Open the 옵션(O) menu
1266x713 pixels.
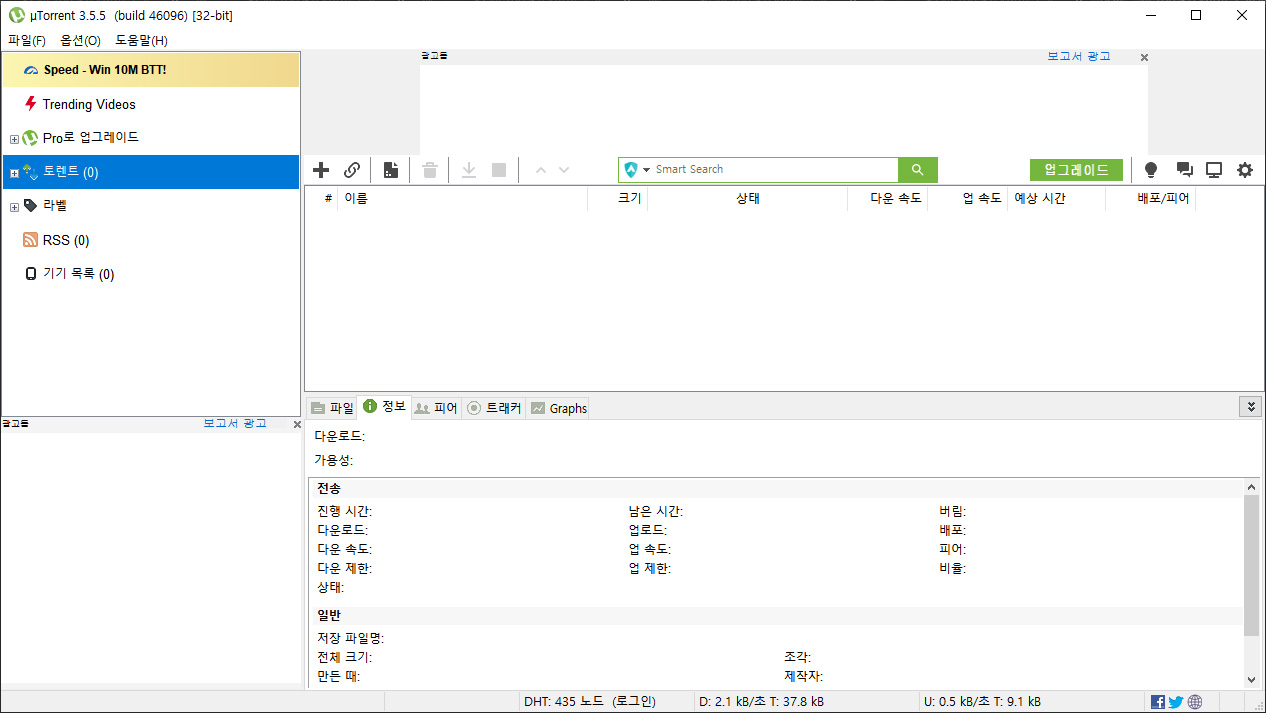coord(81,41)
